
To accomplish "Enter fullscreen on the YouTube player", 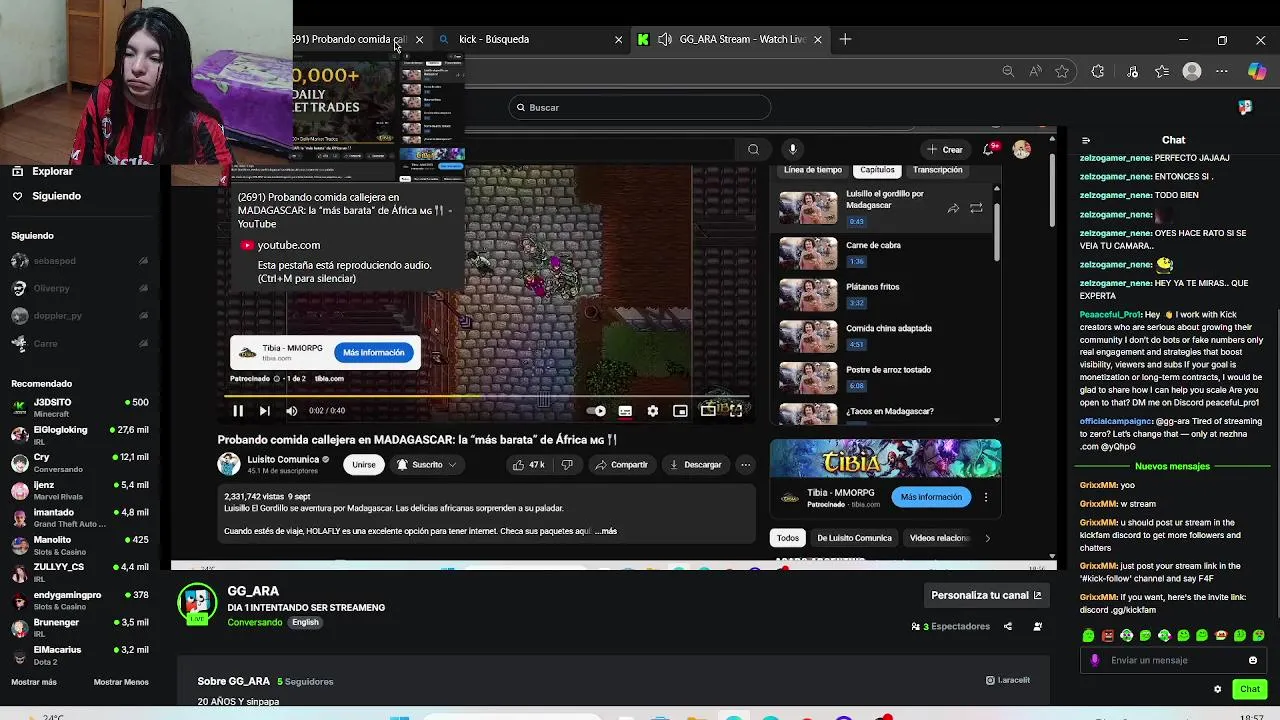I will tap(736, 411).
